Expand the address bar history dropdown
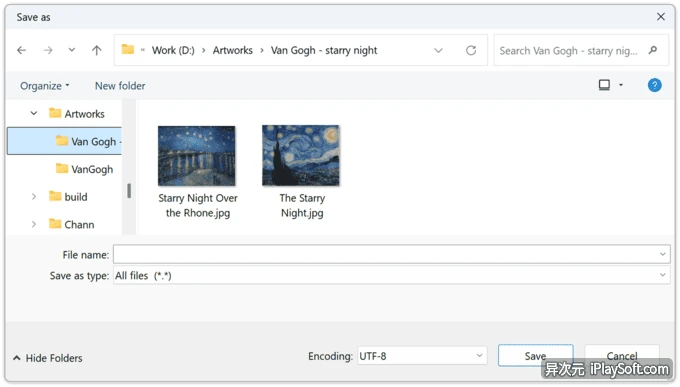The height and width of the screenshot is (387, 680). tap(438, 50)
